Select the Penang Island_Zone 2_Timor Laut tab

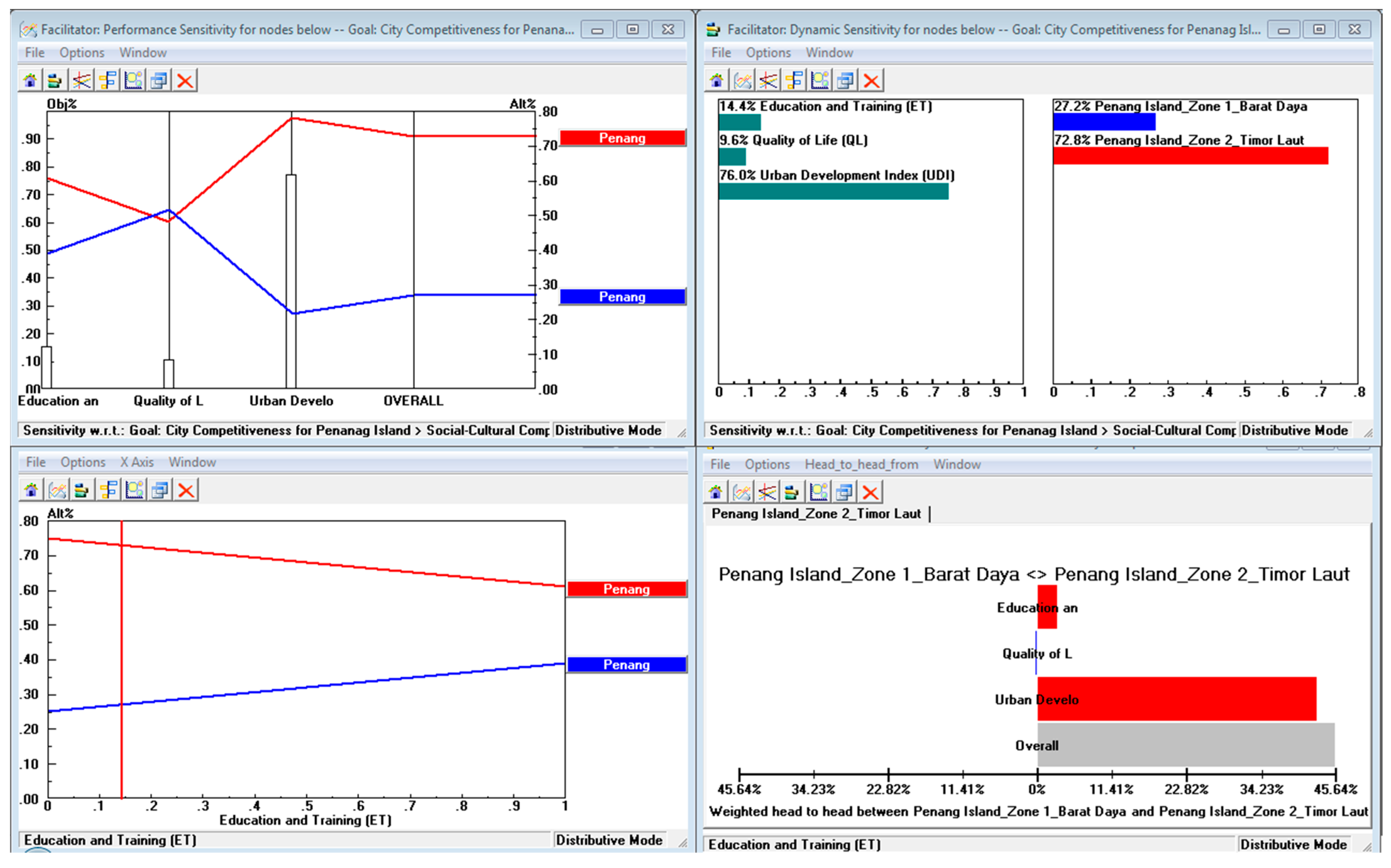pos(816,514)
